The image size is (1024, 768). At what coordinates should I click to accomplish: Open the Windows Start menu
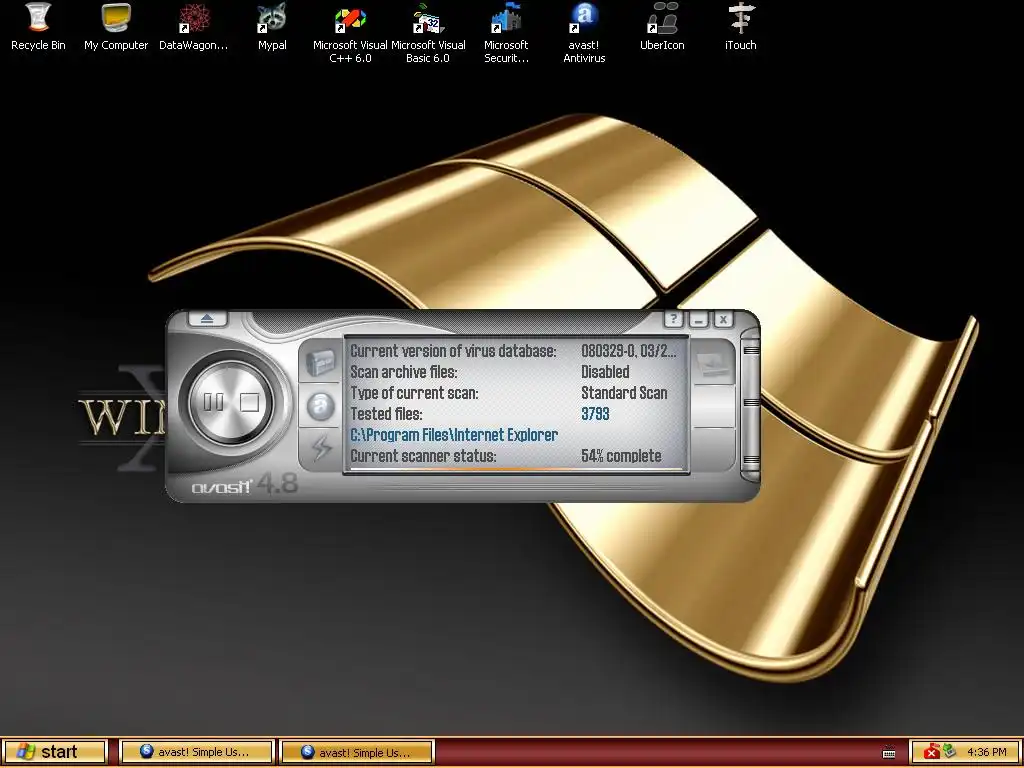(54, 752)
